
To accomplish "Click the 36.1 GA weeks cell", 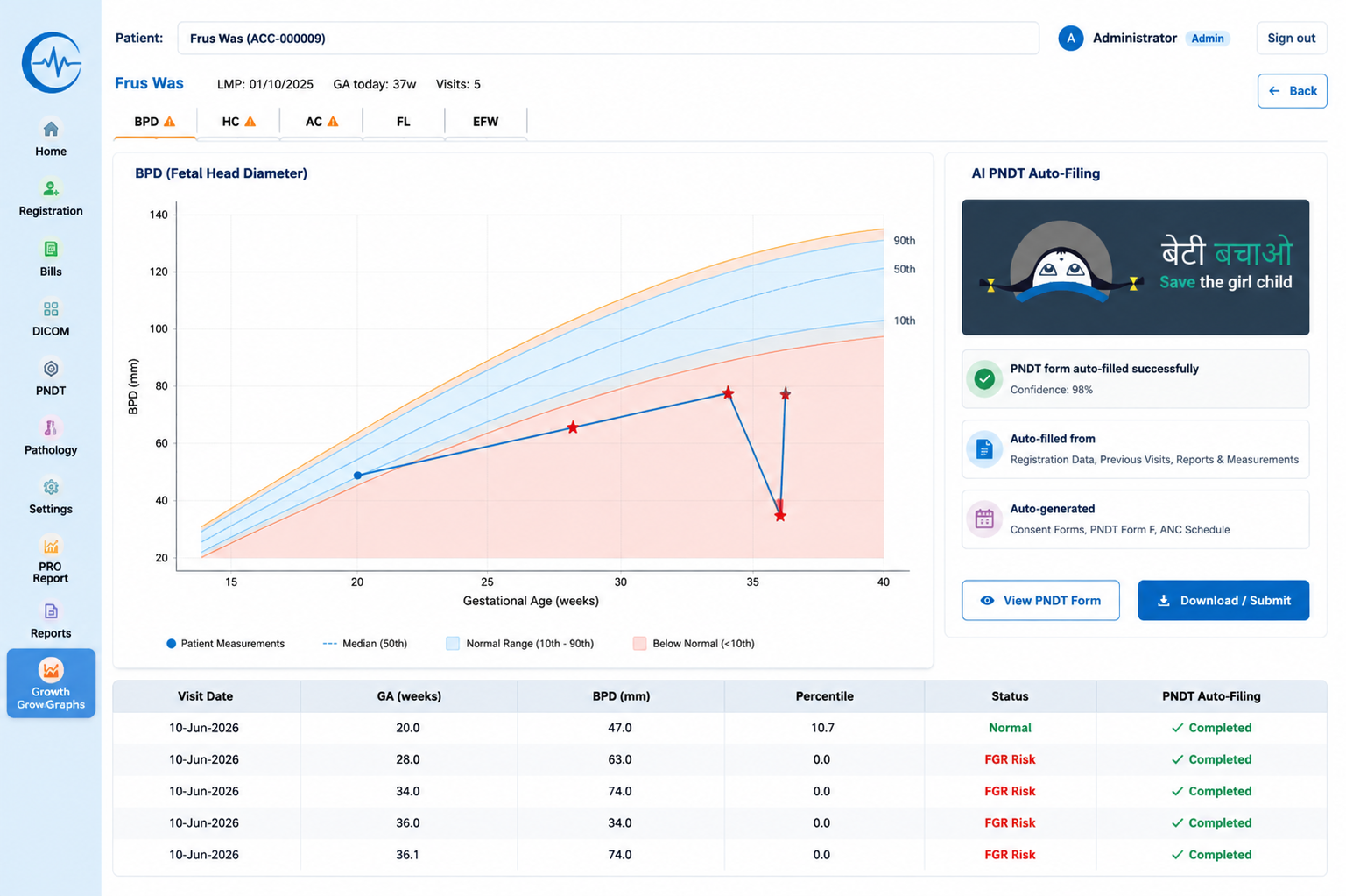I will click(407, 855).
